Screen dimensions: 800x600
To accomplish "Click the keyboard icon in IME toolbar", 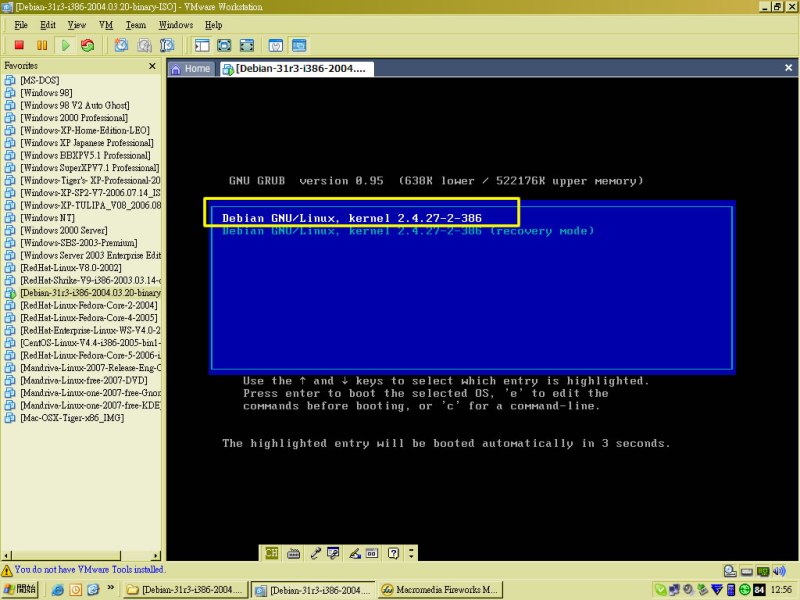I will pyautogui.click(x=293, y=554).
